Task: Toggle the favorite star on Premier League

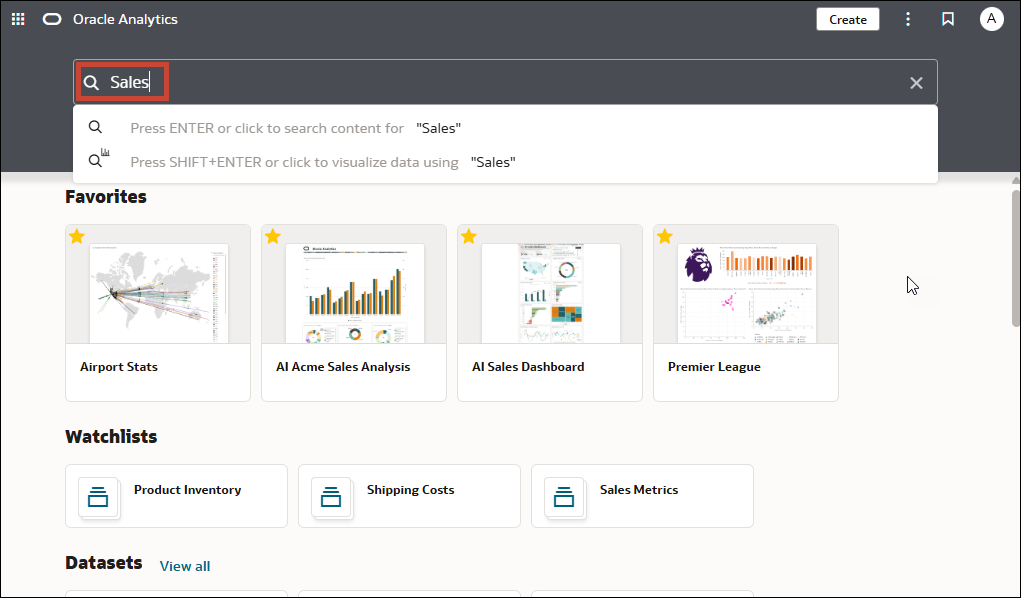Action: (x=665, y=236)
